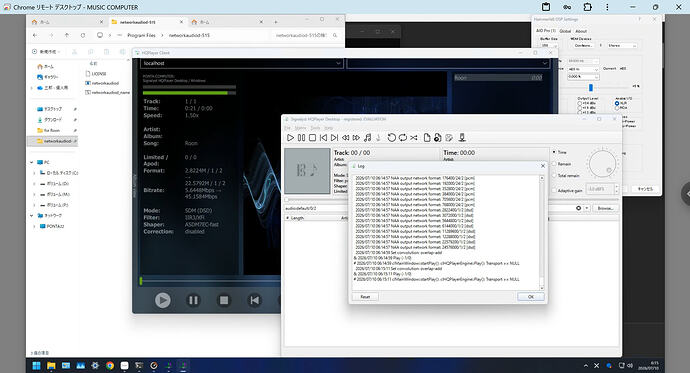Select the networkaudiod-515 Explorer tab
This screenshot has height=373, width=690.
click(x=147, y=22)
